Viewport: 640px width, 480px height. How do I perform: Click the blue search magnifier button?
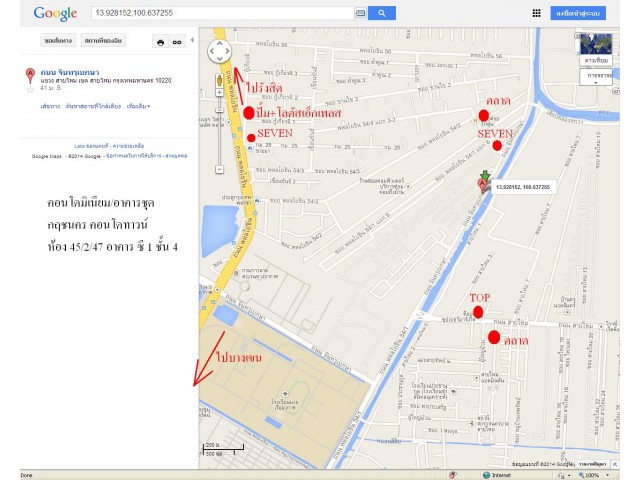point(381,13)
